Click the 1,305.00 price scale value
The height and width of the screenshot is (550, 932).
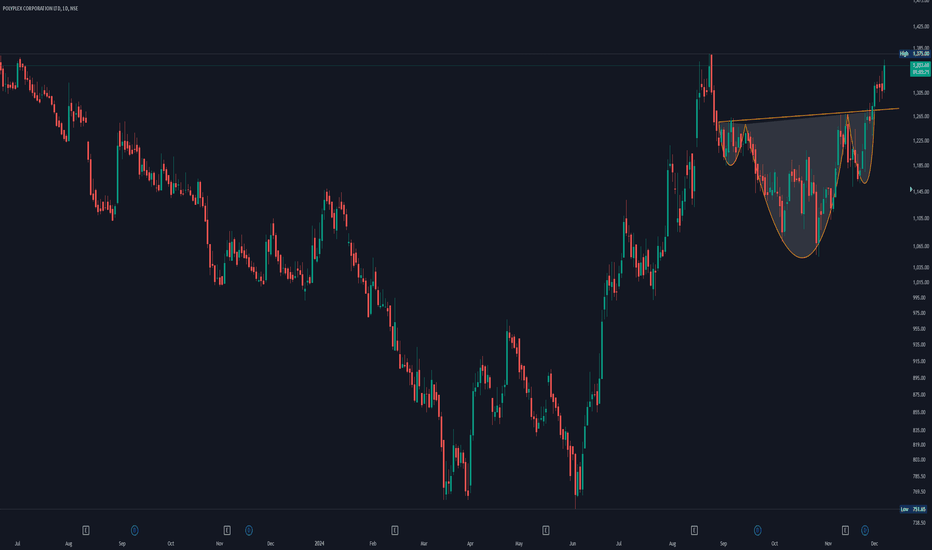921,93
